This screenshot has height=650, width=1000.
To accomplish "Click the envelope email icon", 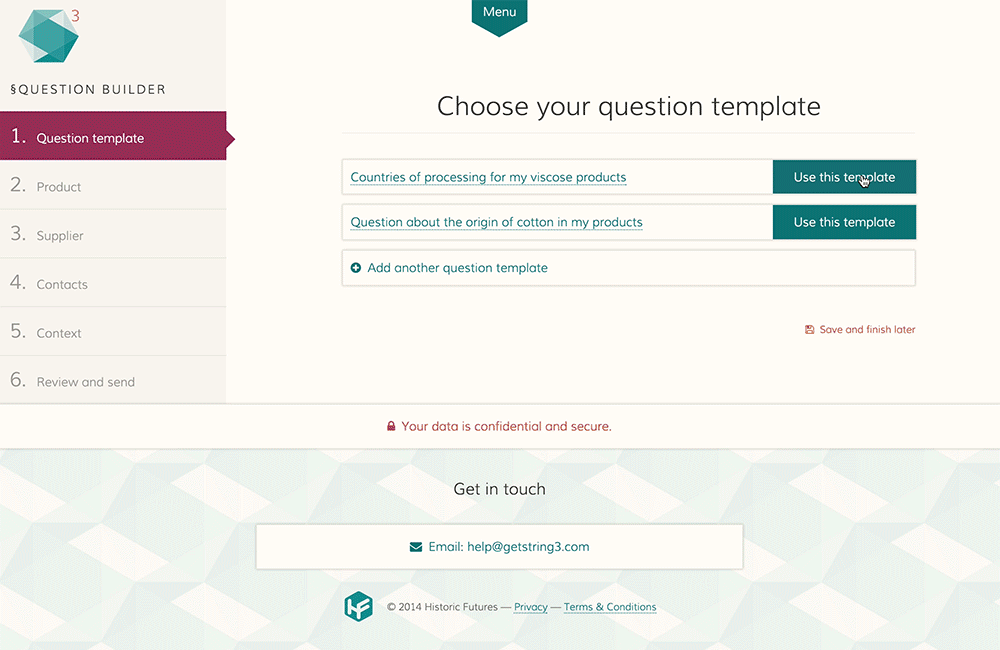I will (x=416, y=547).
